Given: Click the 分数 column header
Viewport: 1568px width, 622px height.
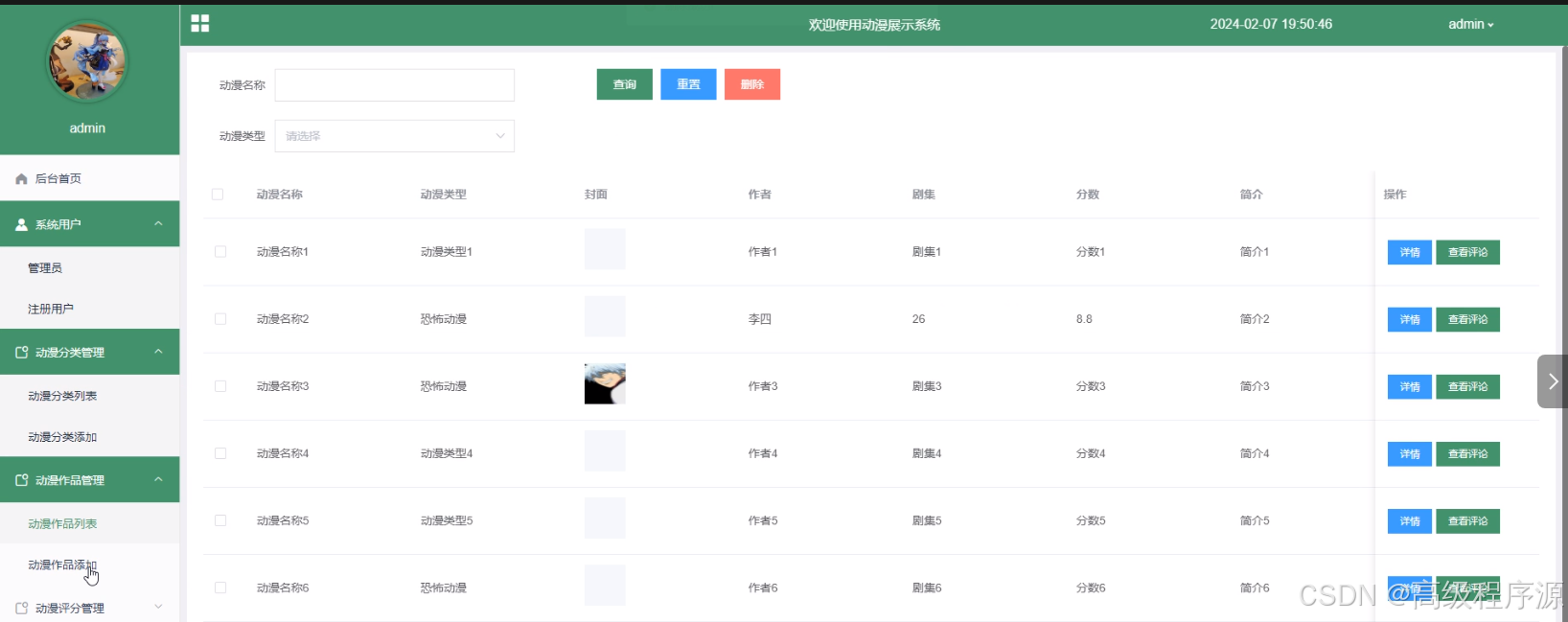Looking at the screenshot, I should [1088, 195].
